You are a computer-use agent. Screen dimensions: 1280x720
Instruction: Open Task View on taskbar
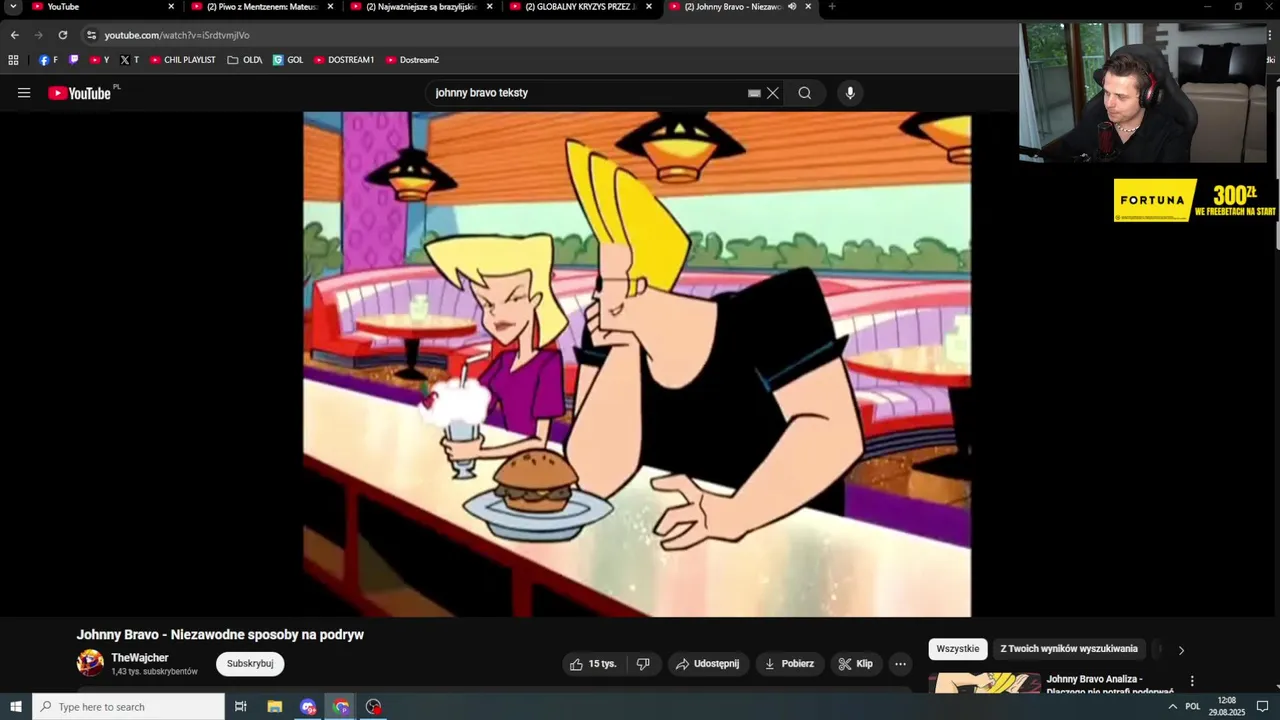241,707
